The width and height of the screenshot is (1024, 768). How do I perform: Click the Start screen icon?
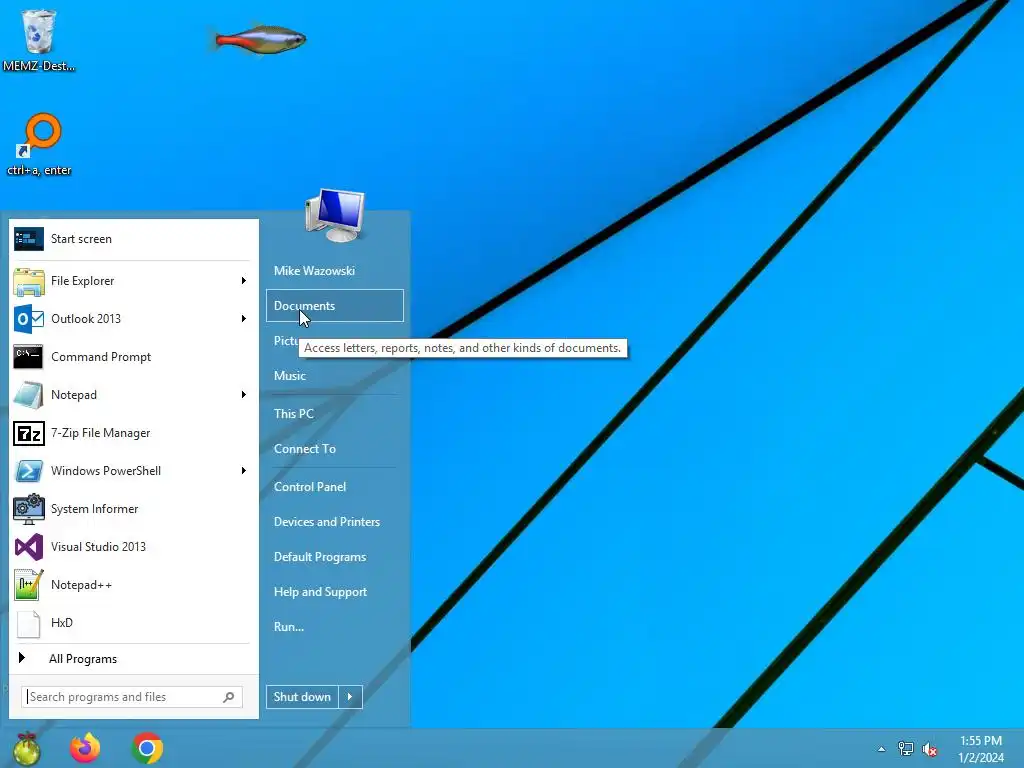click(x=29, y=239)
